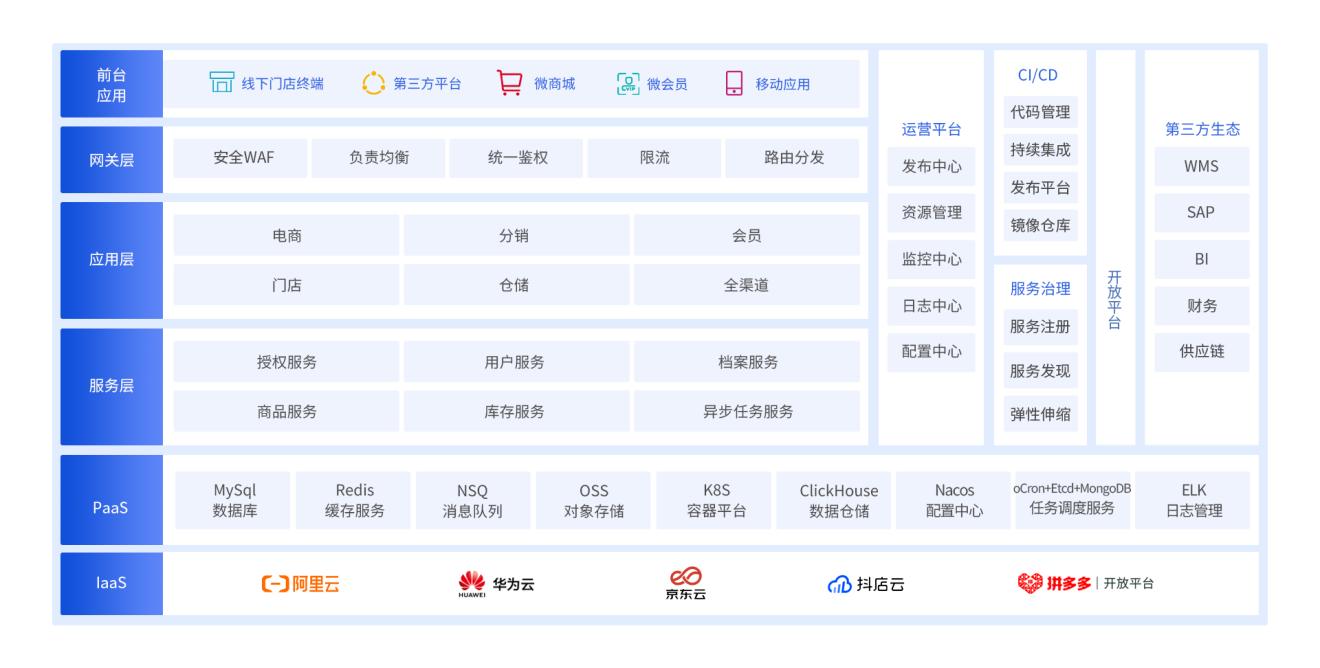
Task: Click the 服务发现 box
Action: click(x=1040, y=371)
